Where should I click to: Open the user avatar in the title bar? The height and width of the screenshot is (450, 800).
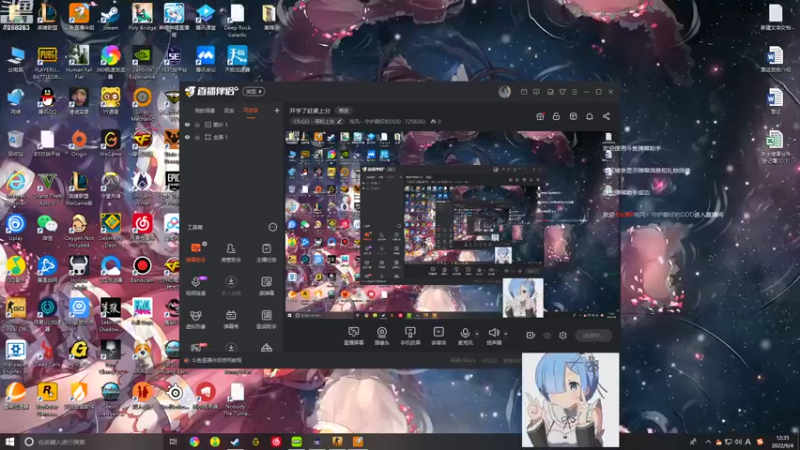coord(505,91)
